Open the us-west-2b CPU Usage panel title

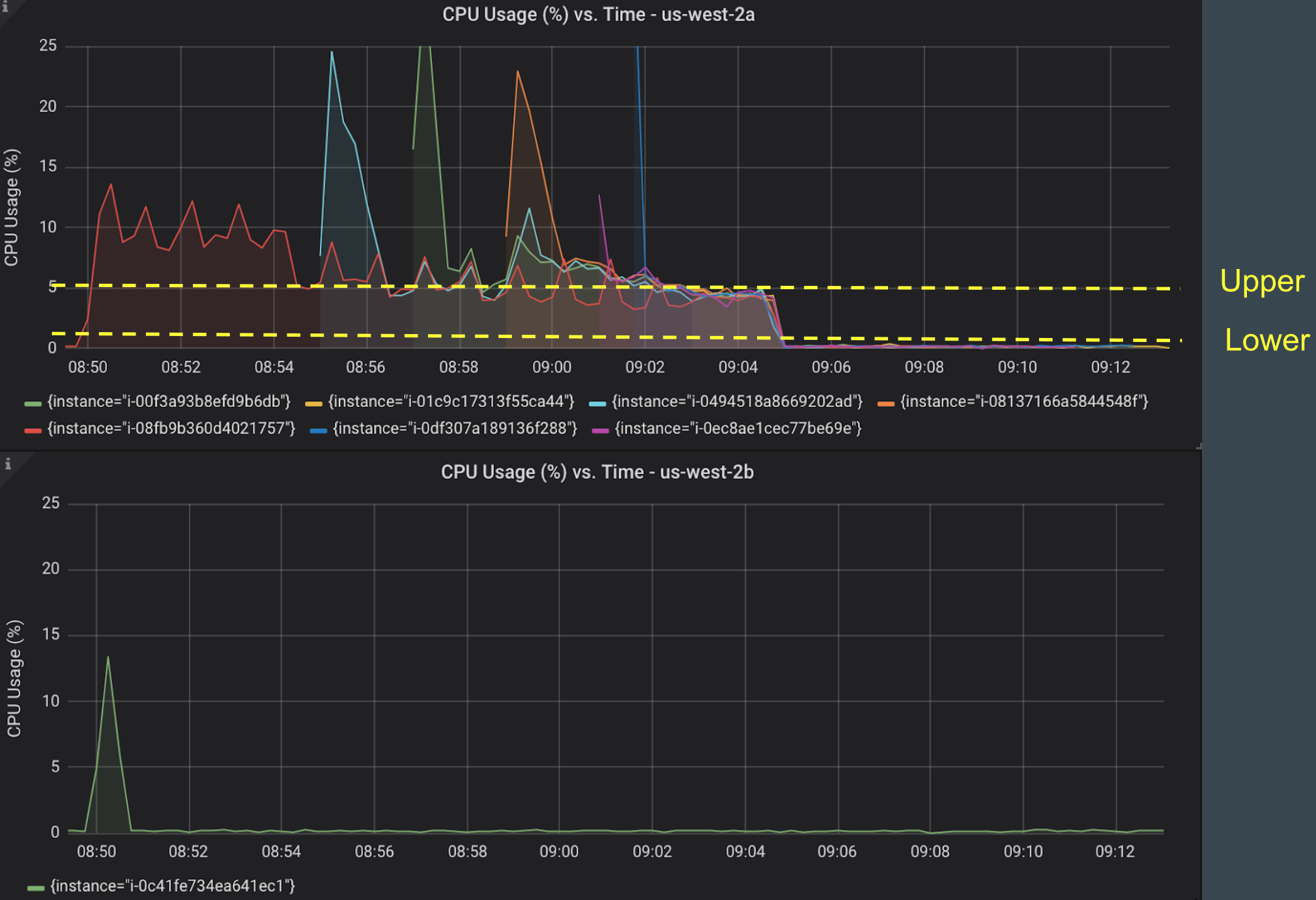coord(597,471)
